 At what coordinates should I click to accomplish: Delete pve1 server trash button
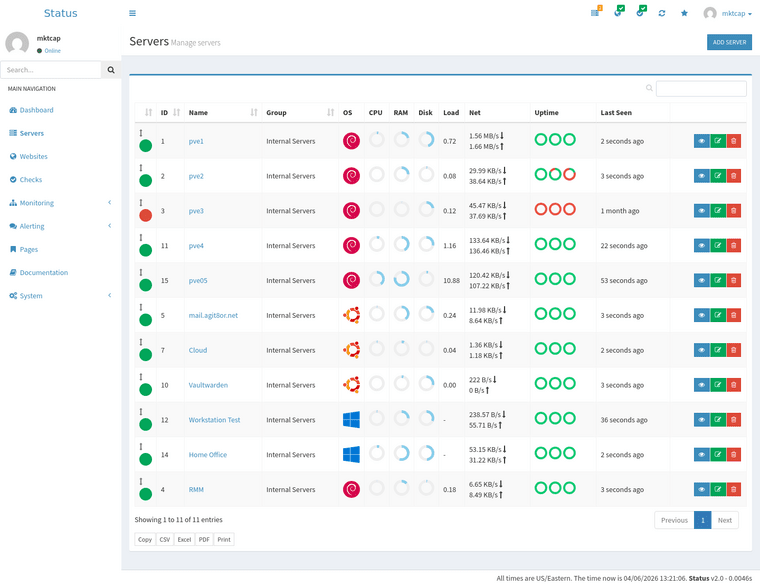(734, 141)
